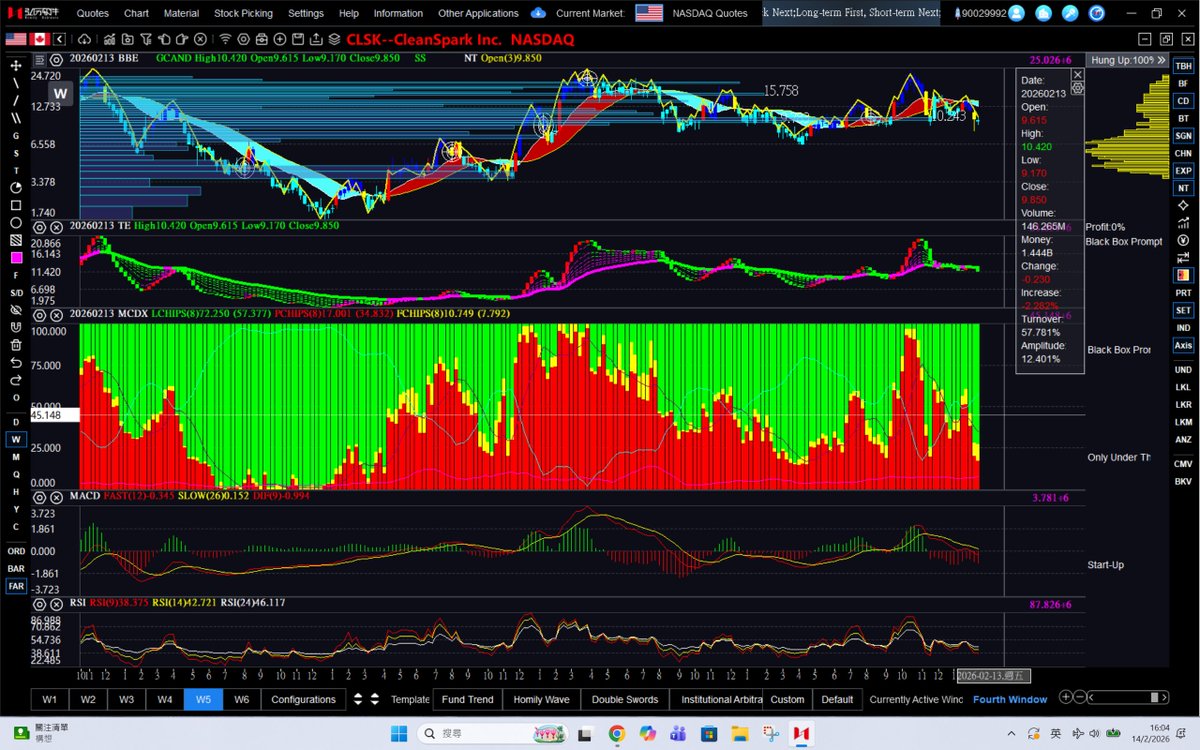Viewport: 1200px width, 750px height.
Task: Open the Settings menu
Action: tap(305, 13)
